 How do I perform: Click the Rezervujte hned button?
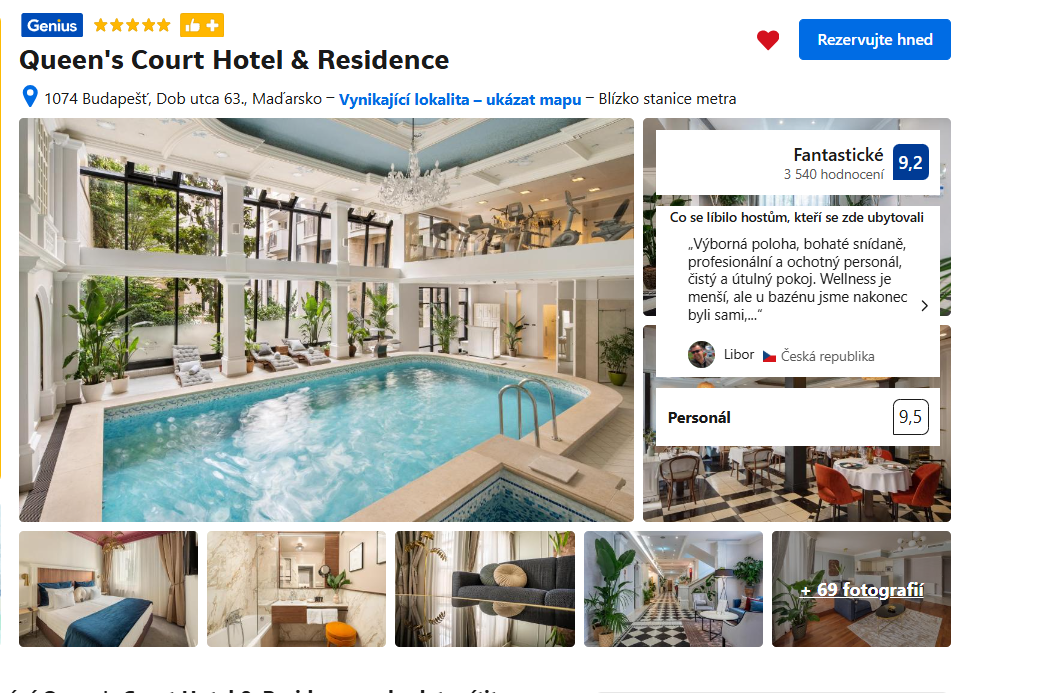click(875, 39)
